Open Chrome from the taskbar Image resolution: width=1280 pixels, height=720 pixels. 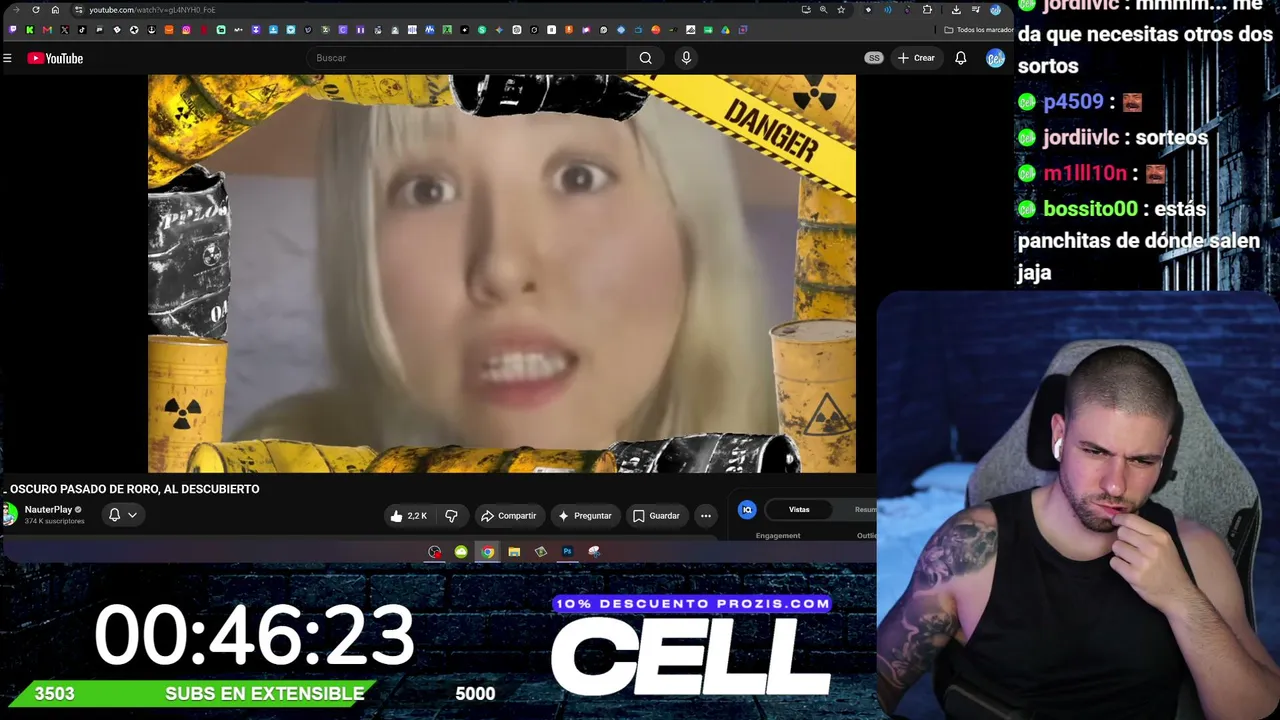coord(487,552)
